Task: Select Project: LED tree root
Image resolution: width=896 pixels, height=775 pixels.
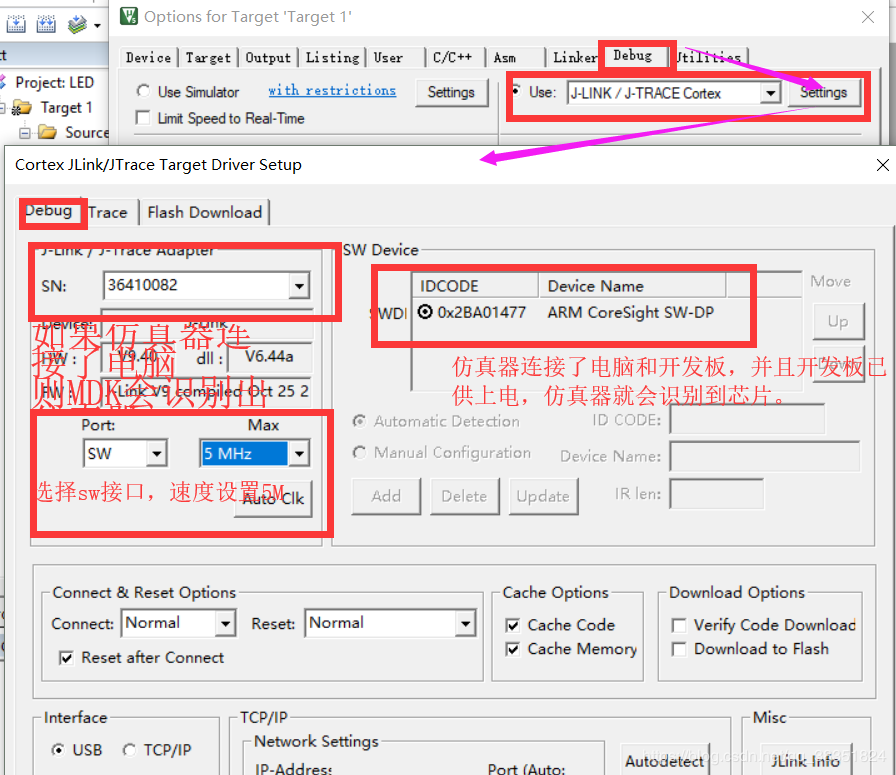Action: (x=54, y=82)
